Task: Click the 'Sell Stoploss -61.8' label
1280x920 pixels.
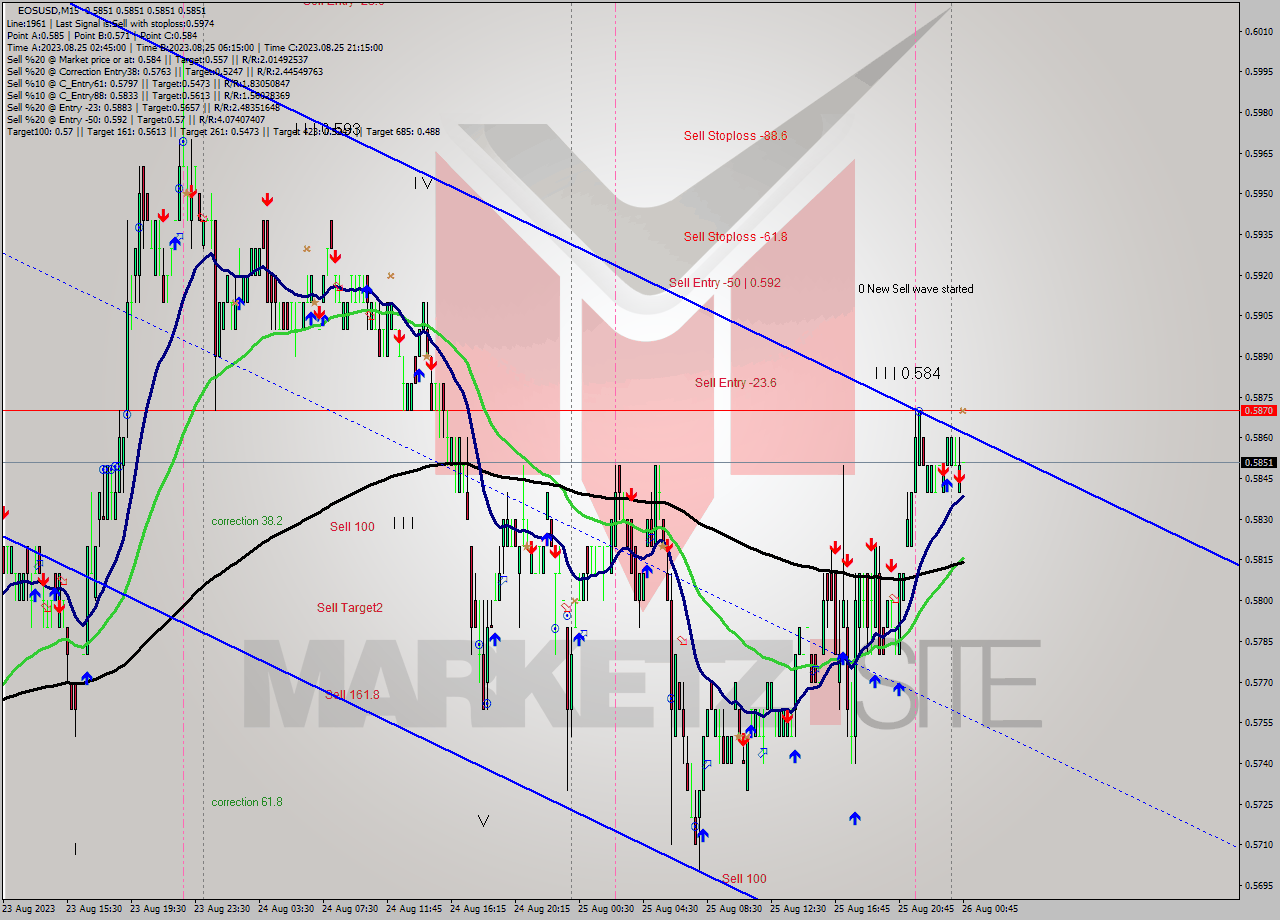Action: [x=735, y=237]
